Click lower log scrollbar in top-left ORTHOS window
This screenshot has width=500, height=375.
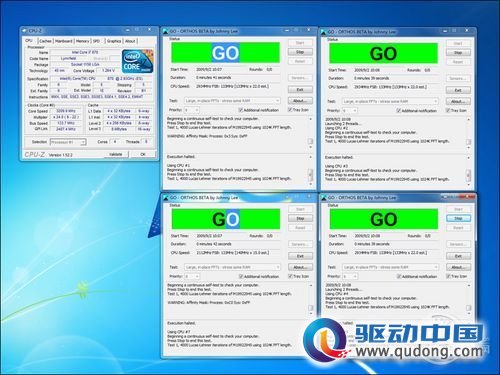pos(311,170)
